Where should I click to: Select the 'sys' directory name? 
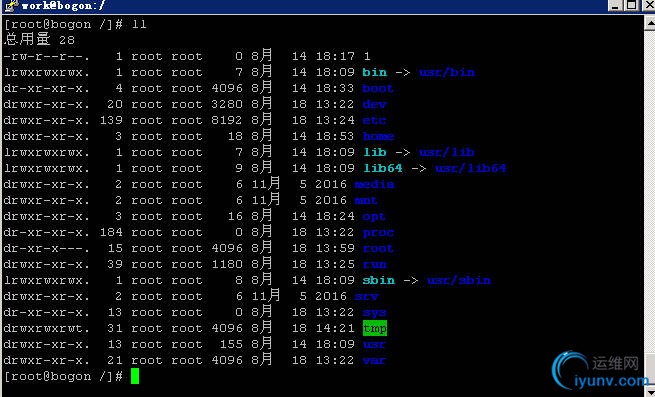[374, 312]
